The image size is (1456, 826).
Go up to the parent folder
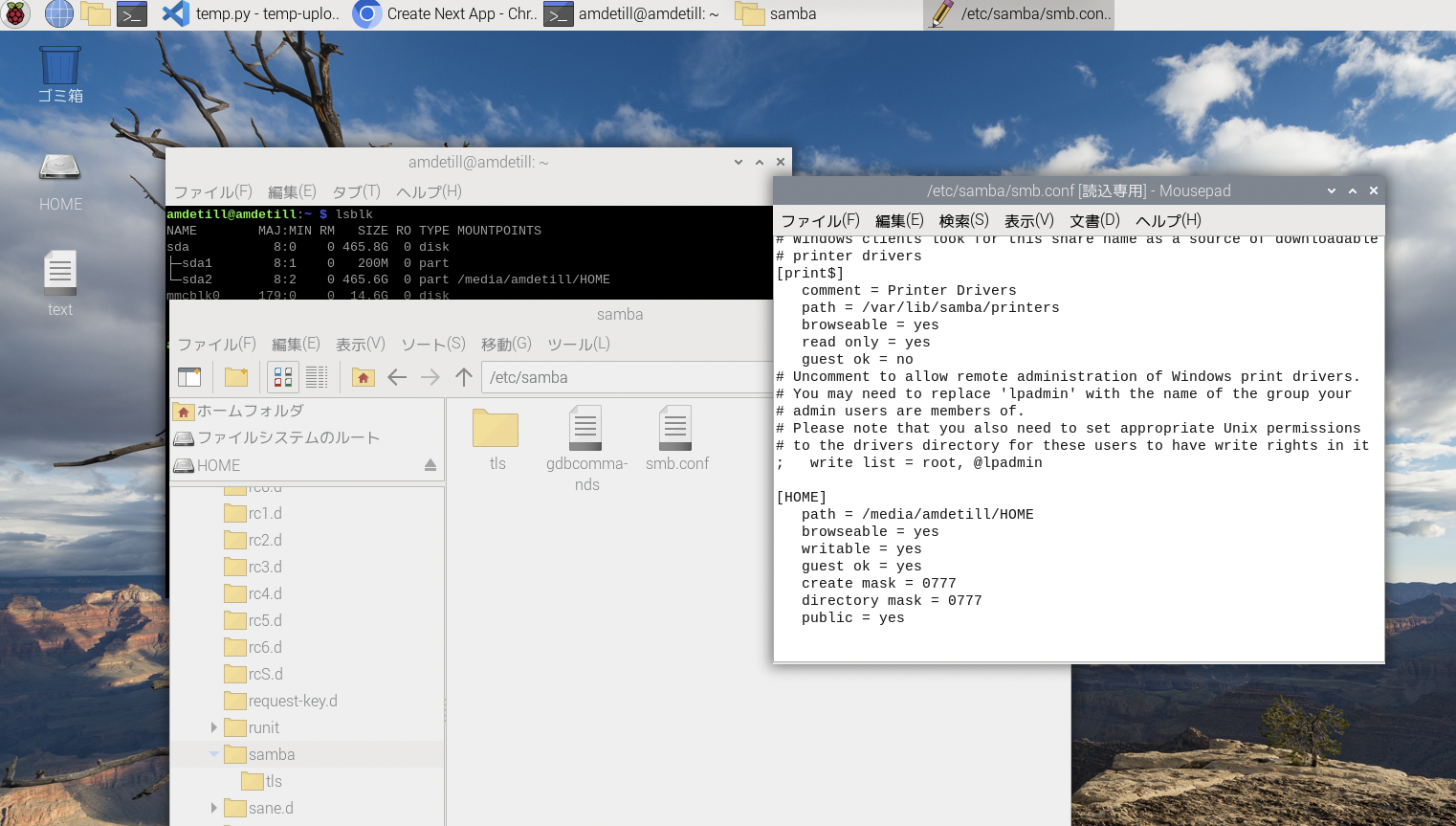coord(464,377)
